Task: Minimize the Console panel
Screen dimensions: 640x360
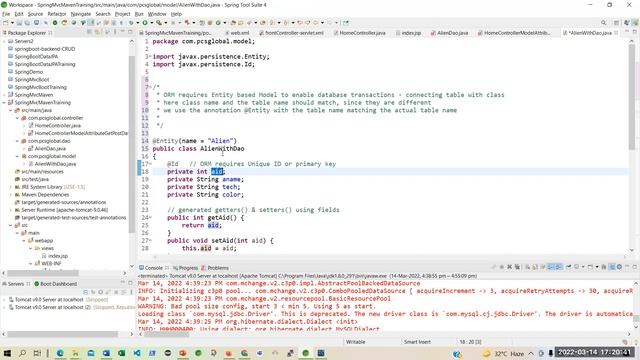Action: click(627, 267)
